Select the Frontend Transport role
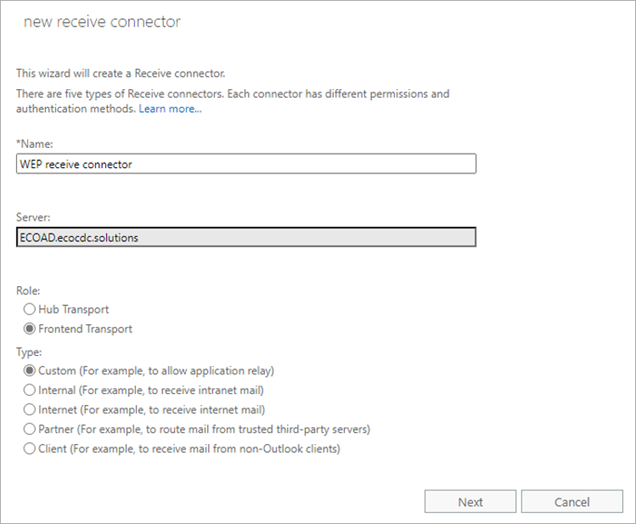636x524 pixels. (30, 328)
